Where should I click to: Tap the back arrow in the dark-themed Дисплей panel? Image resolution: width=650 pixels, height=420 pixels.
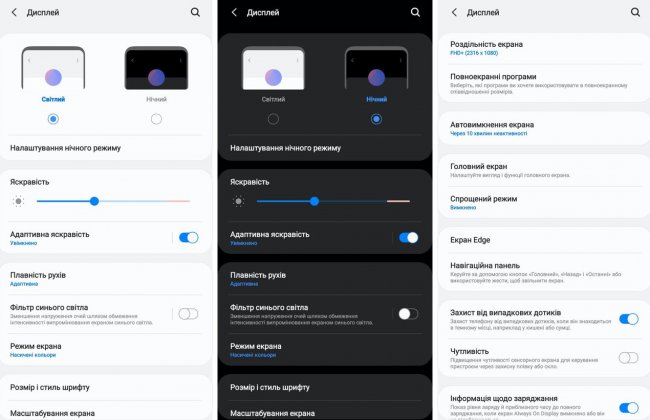(234, 12)
